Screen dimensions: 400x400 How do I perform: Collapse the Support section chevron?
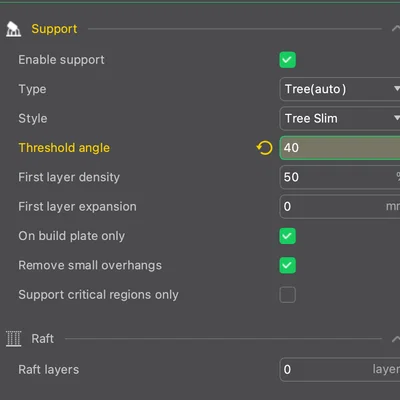[x=396, y=29]
